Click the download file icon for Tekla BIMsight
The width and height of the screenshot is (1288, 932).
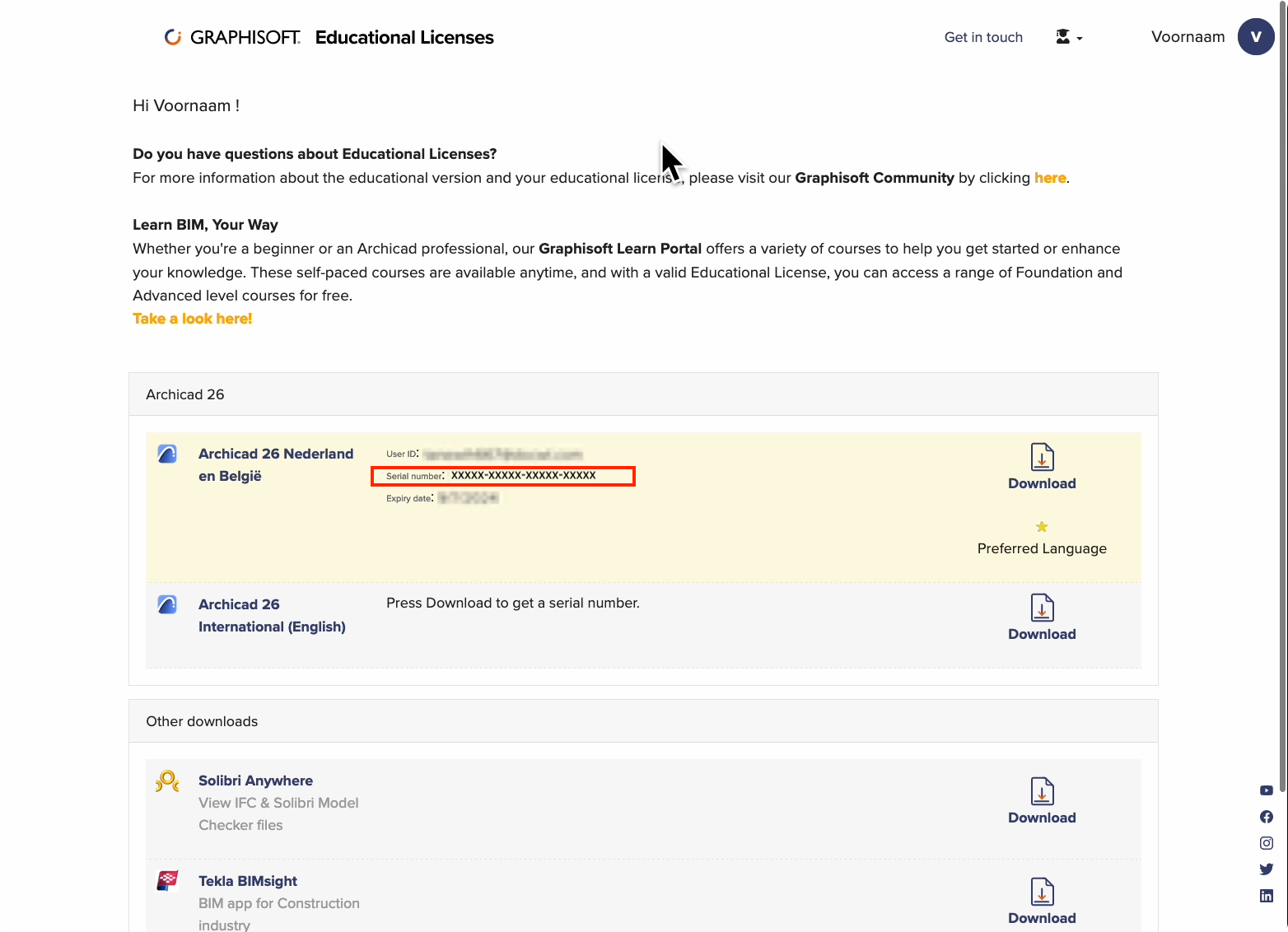click(x=1042, y=892)
